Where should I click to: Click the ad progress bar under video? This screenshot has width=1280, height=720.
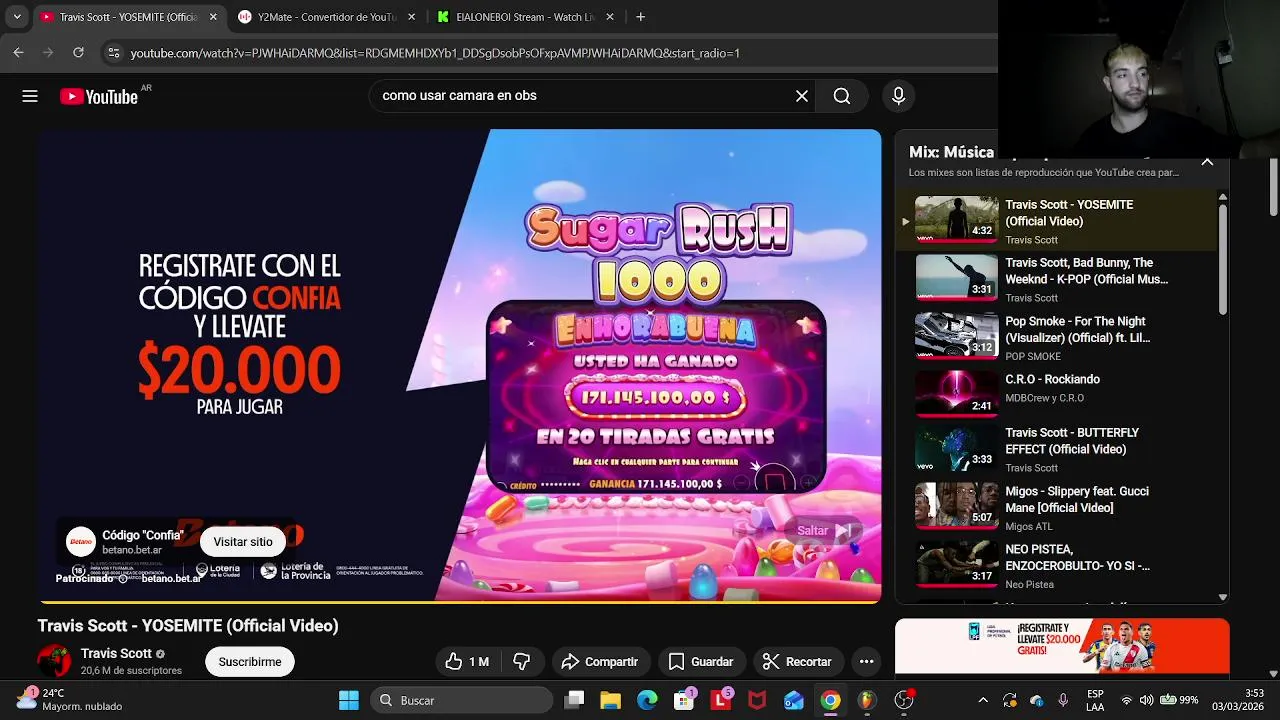tap(460, 601)
